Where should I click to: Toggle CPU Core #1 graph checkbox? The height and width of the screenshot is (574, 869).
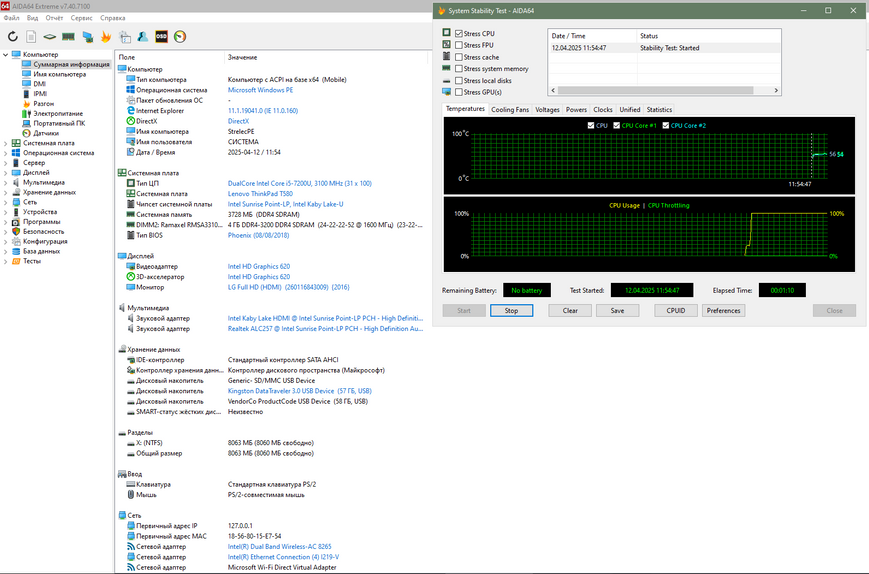coord(616,126)
